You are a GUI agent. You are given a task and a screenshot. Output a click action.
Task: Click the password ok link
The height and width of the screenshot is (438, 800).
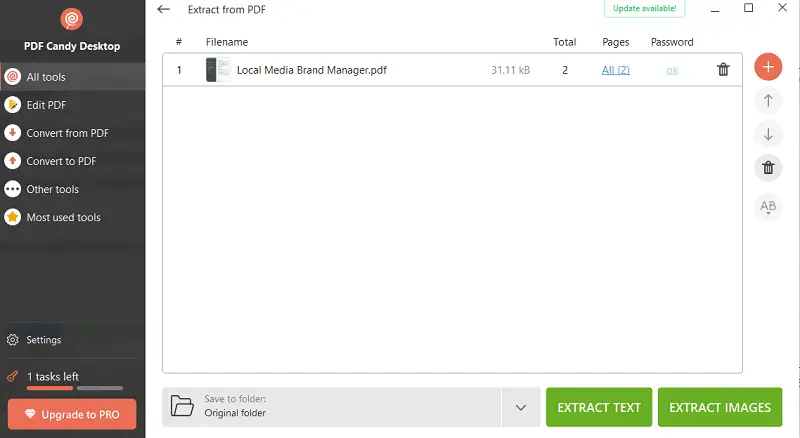pos(672,70)
